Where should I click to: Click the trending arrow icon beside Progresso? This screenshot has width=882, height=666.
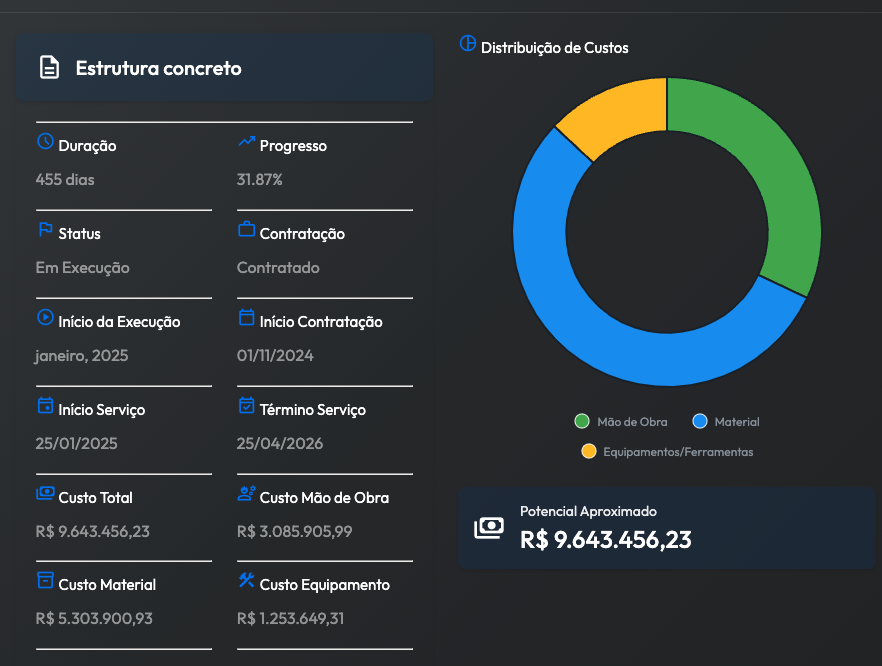pyautogui.click(x=247, y=143)
